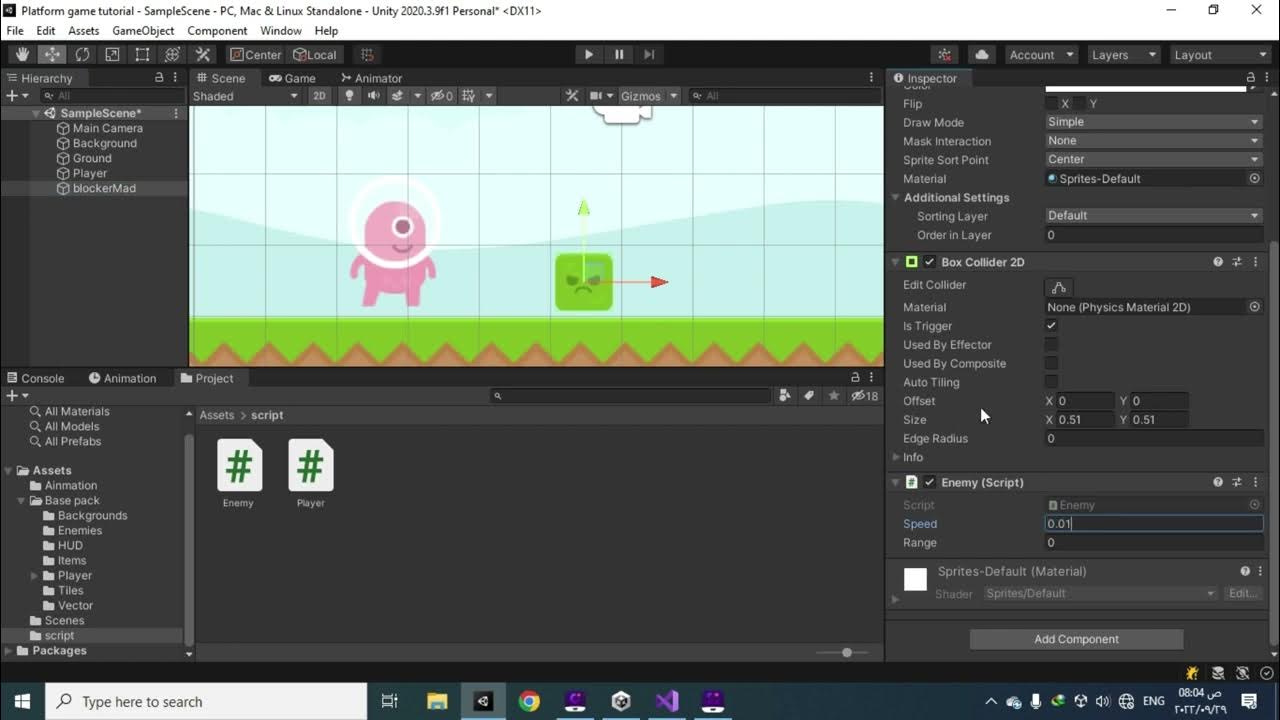Click search by label icon in Project
Screen dimensions: 1280x720
809,396
